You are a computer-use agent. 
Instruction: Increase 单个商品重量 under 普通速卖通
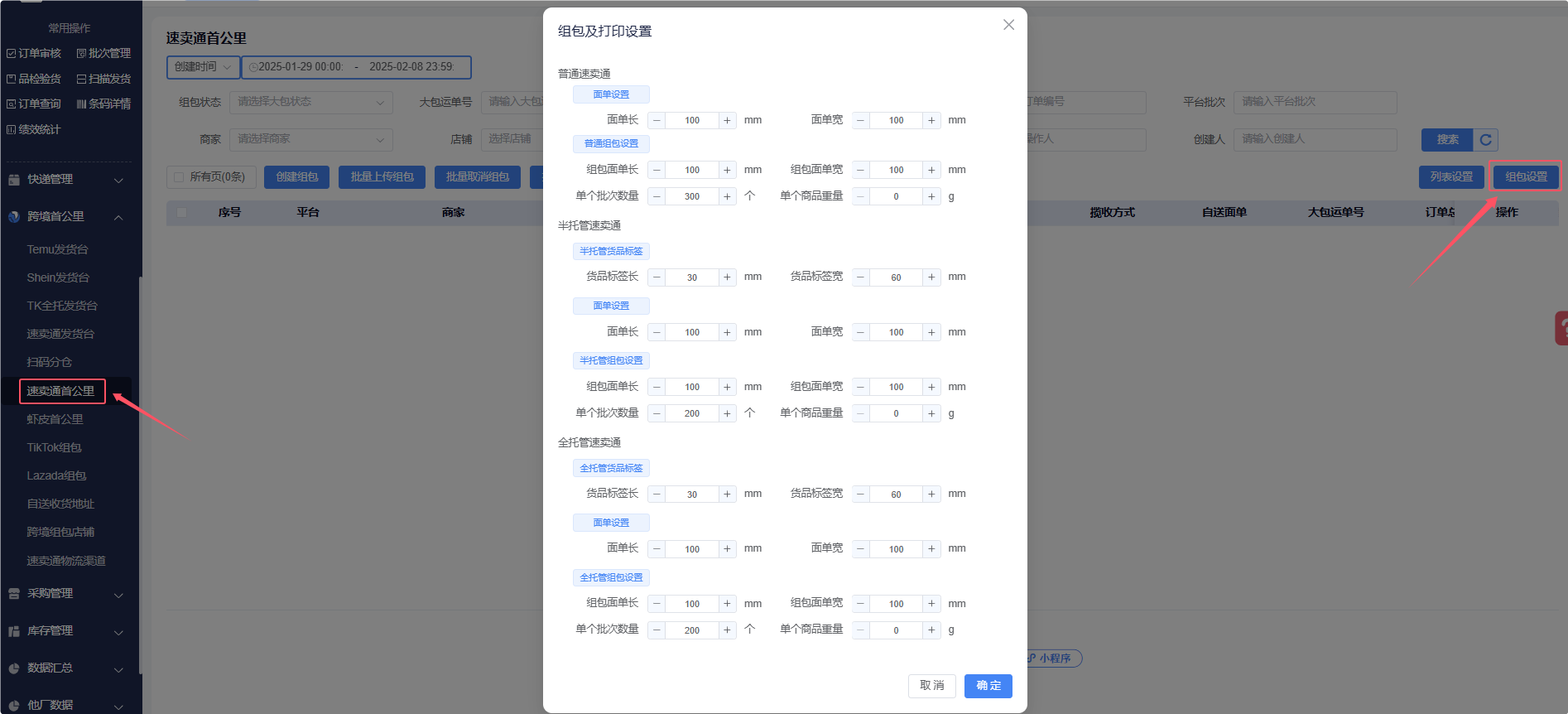931,197
